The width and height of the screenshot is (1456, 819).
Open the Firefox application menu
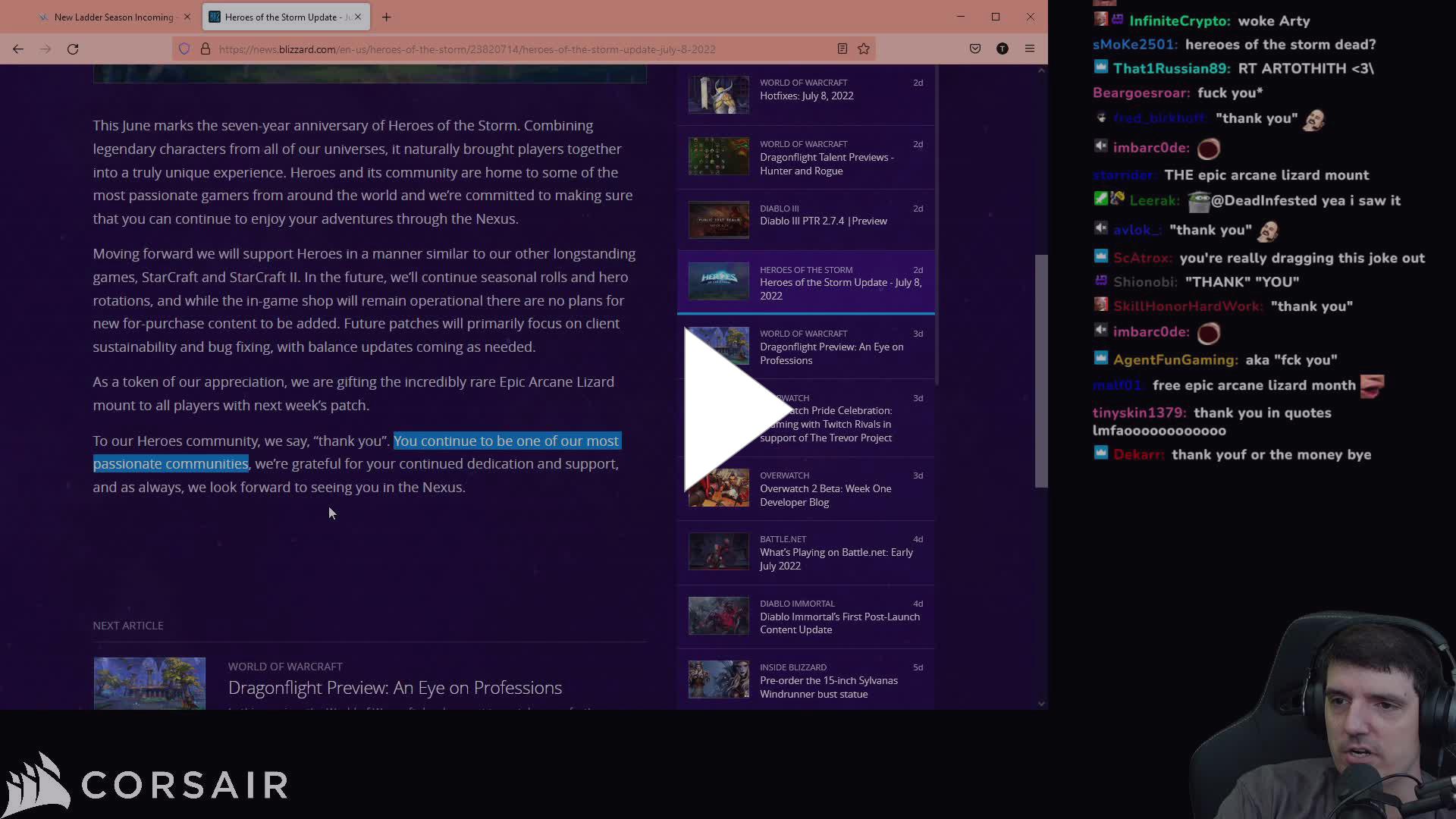point(1030,49)
